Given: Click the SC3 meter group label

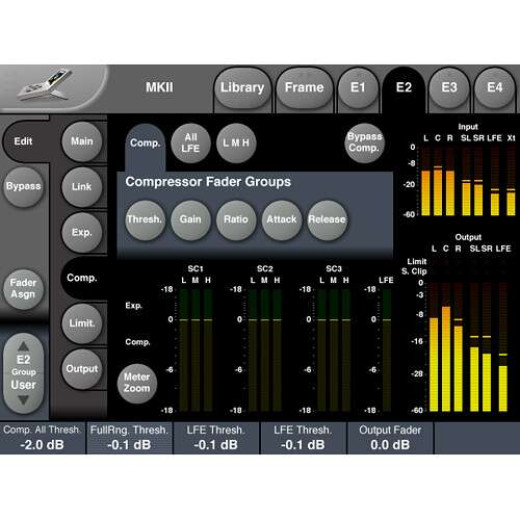Looking at the screenshot, I should point(334,269).
